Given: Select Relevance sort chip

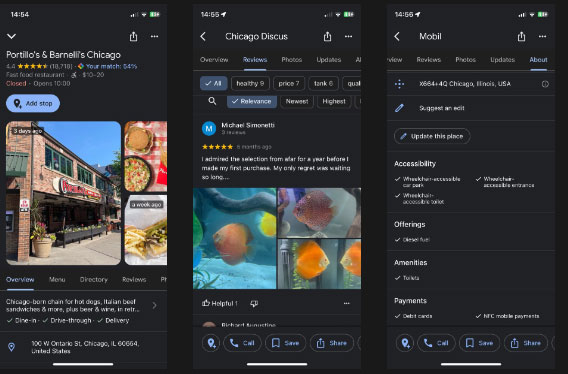Looking at the screenshot, I should pos(252,101).
